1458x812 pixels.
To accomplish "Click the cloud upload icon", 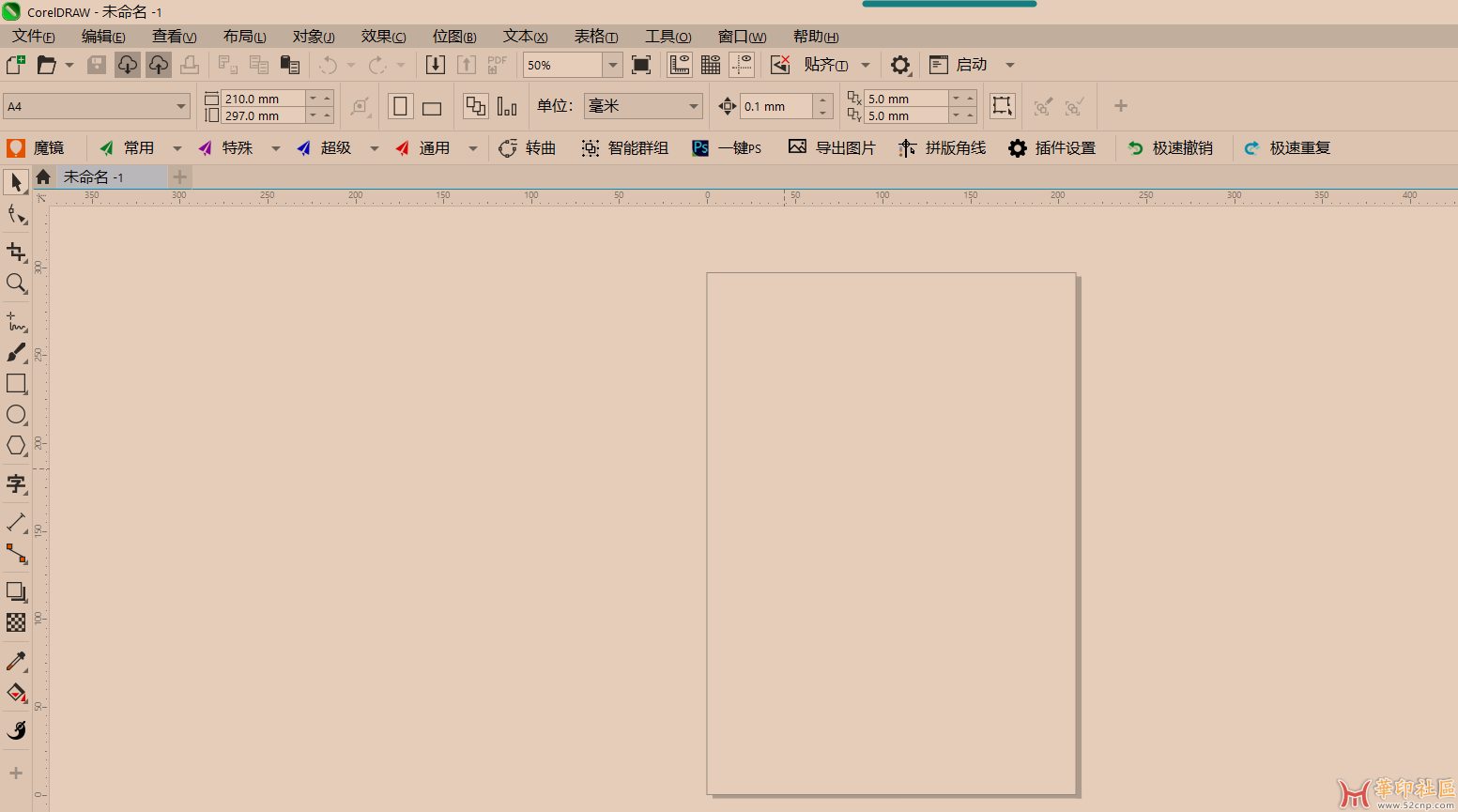I will 159,65.
